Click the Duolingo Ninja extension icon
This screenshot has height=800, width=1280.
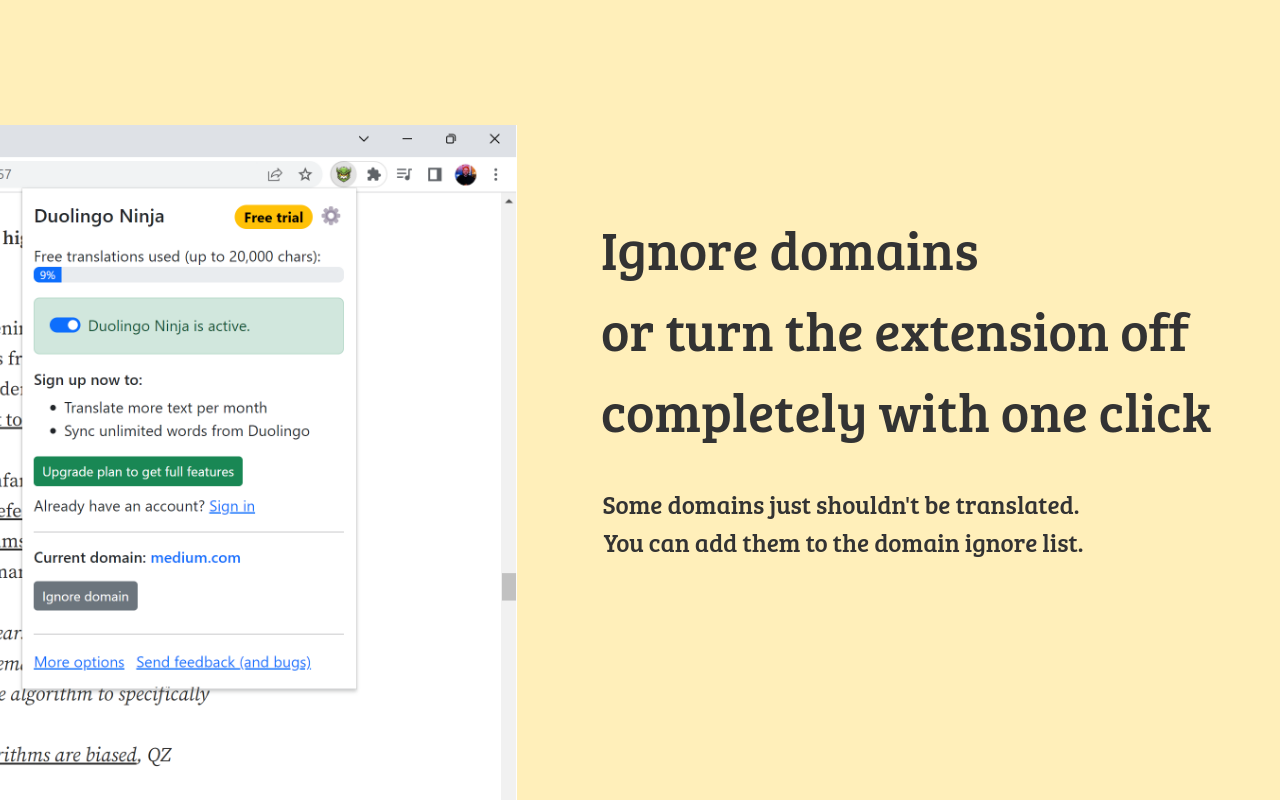344,174
